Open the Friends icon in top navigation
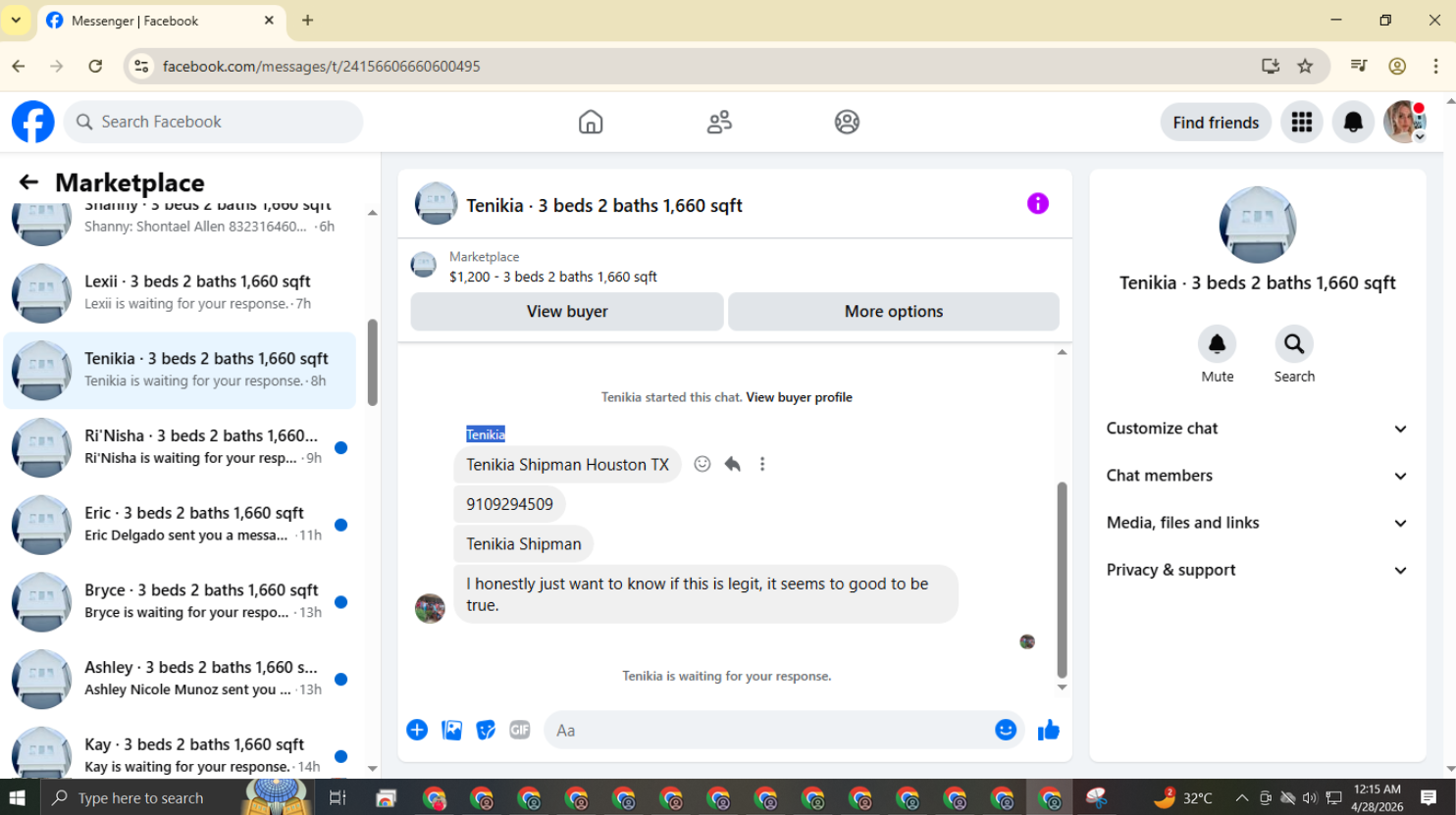The width and height of the screenshot is (1456, 815). pyautogui.click(x=719, y=122)
